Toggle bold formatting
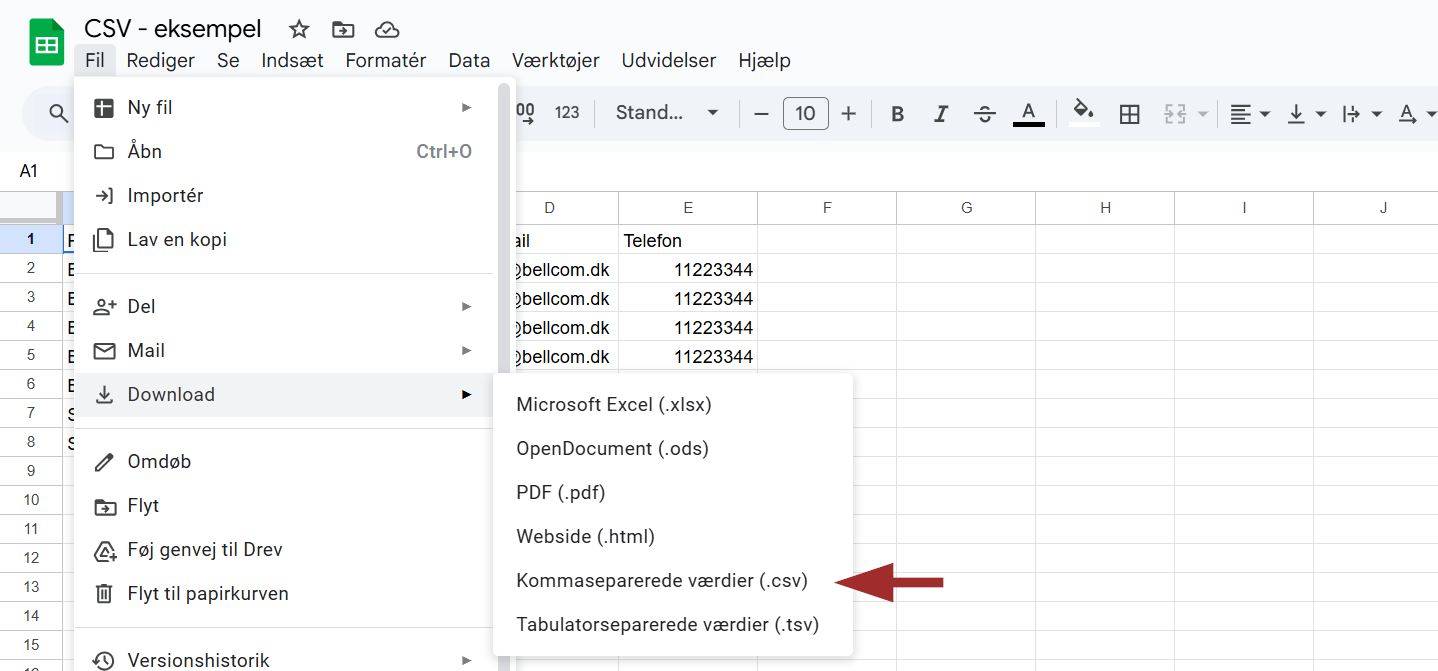1438x671 pixels. [897, 114]
